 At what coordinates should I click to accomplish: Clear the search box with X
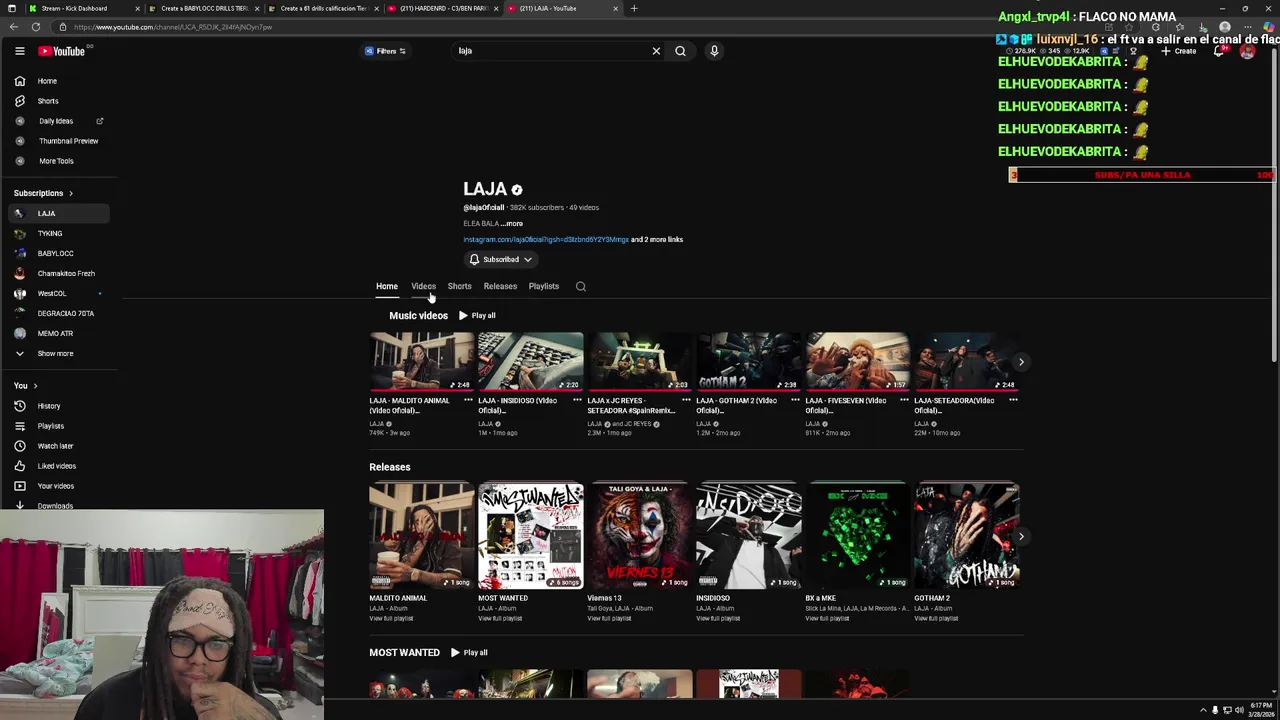(656, 51)
